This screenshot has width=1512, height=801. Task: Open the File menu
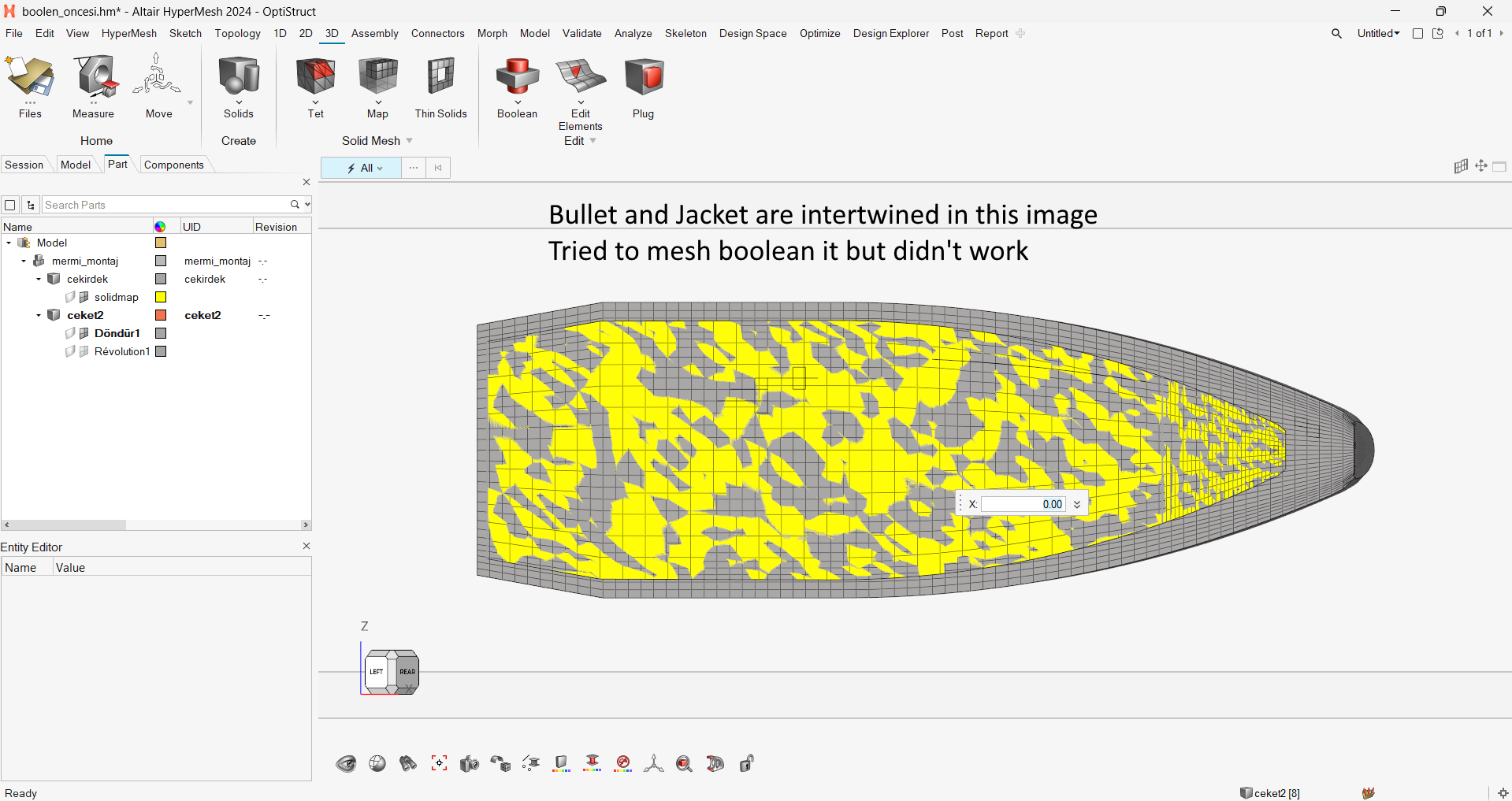[x=14, y=33]
